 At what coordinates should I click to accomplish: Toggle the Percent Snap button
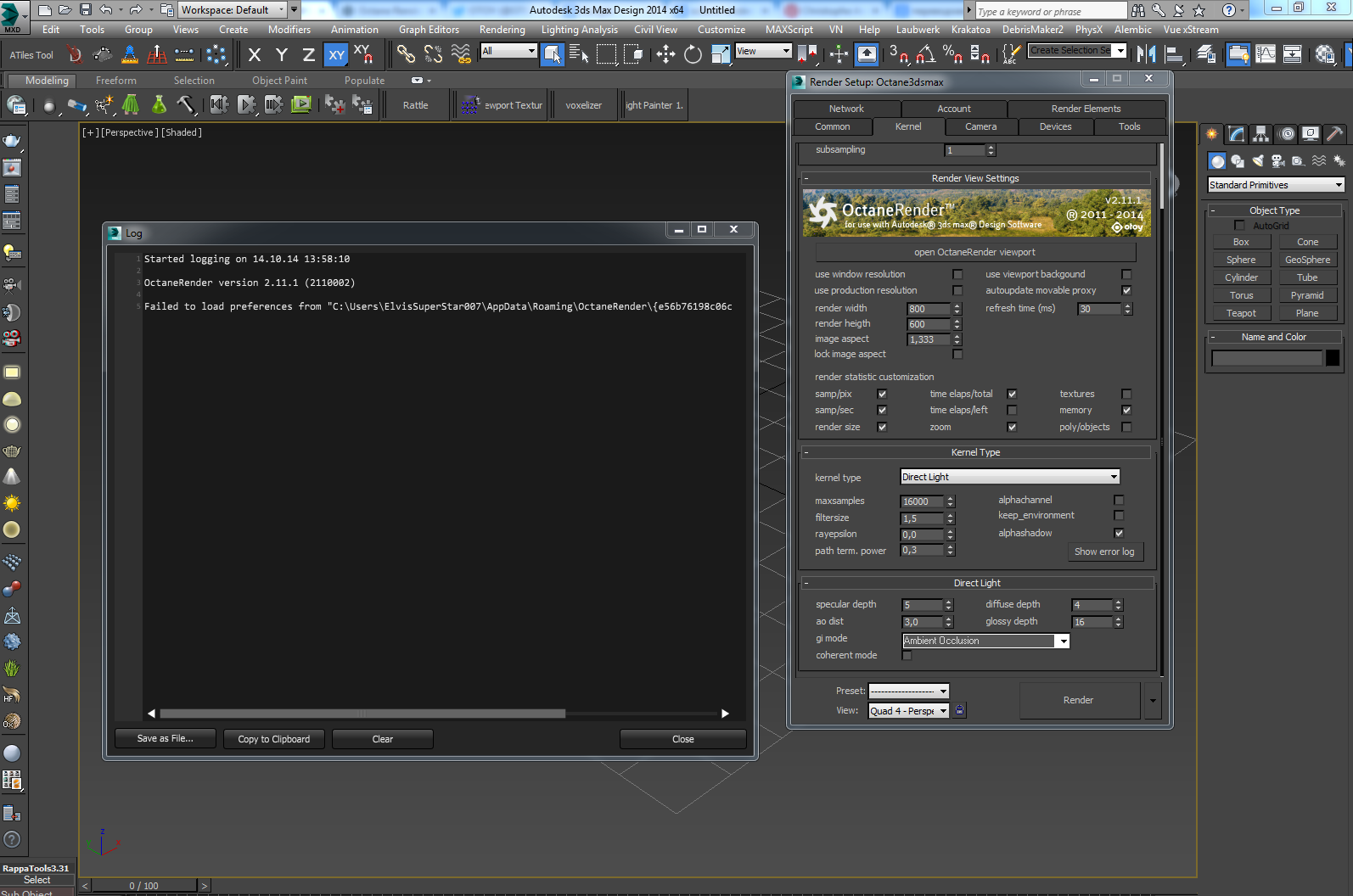tap(952, 55)
